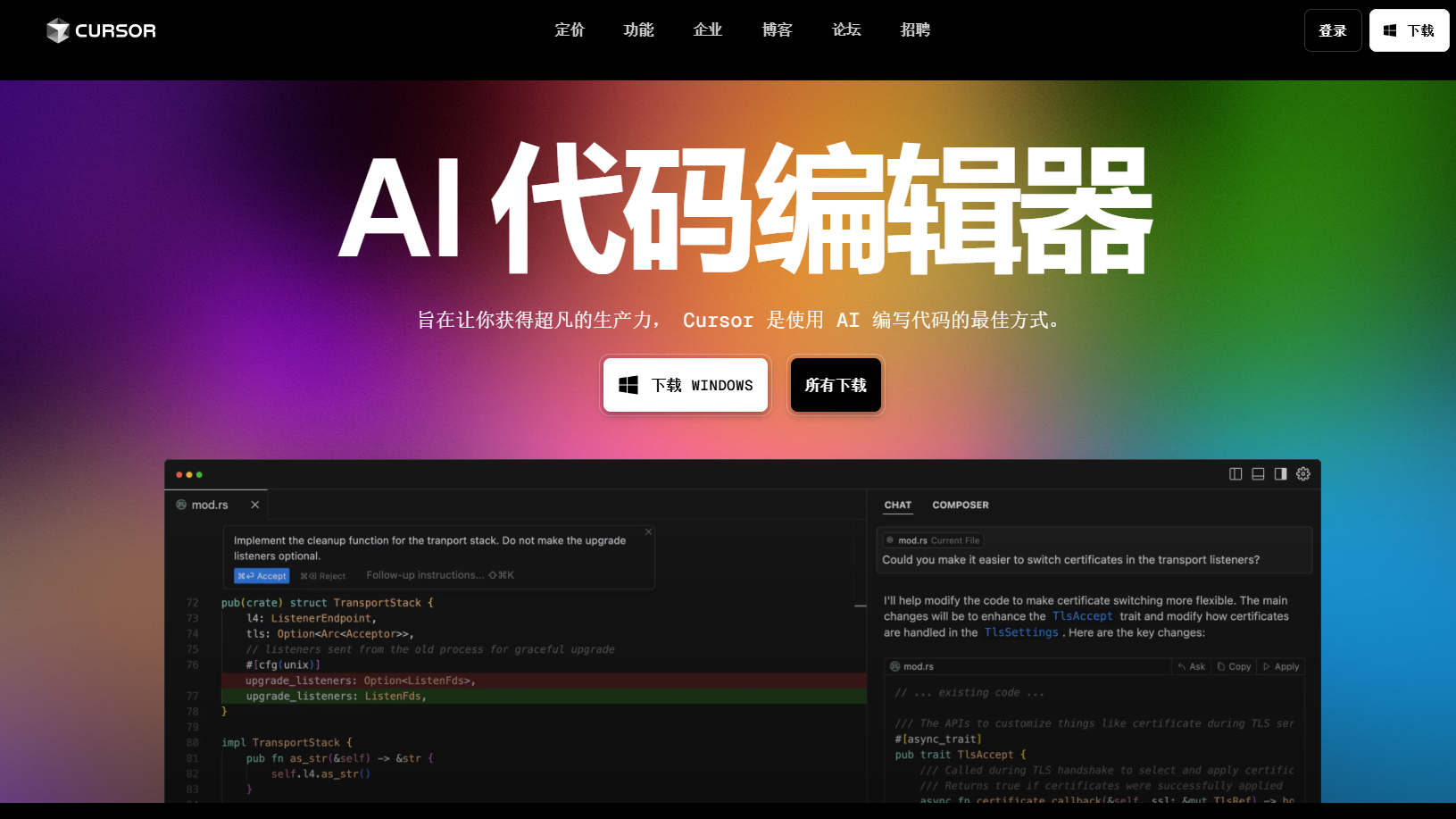Click the Windows icon in the header download button

tap(1390, 30)
